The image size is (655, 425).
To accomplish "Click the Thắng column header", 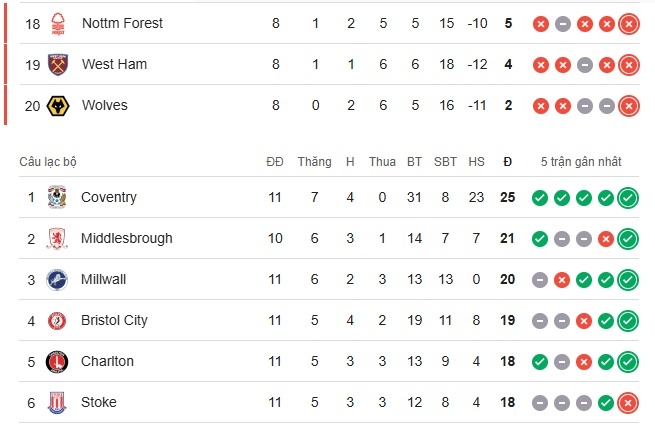I will pos(314,161).
